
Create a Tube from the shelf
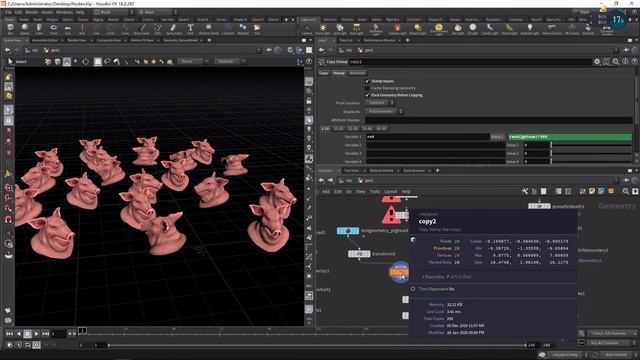39,29
